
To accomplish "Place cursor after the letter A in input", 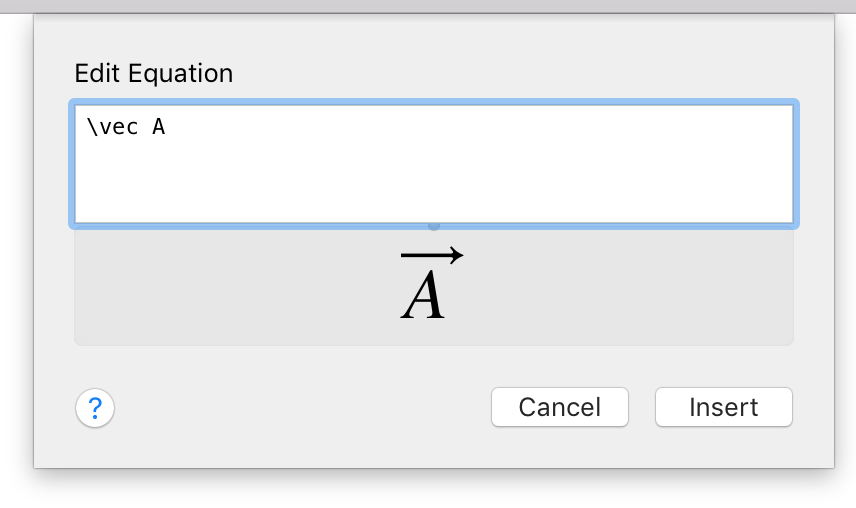I will point(166,127).
